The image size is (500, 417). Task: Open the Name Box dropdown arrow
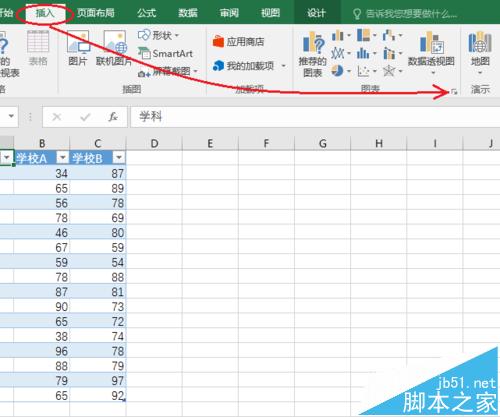tap(11, 116)
